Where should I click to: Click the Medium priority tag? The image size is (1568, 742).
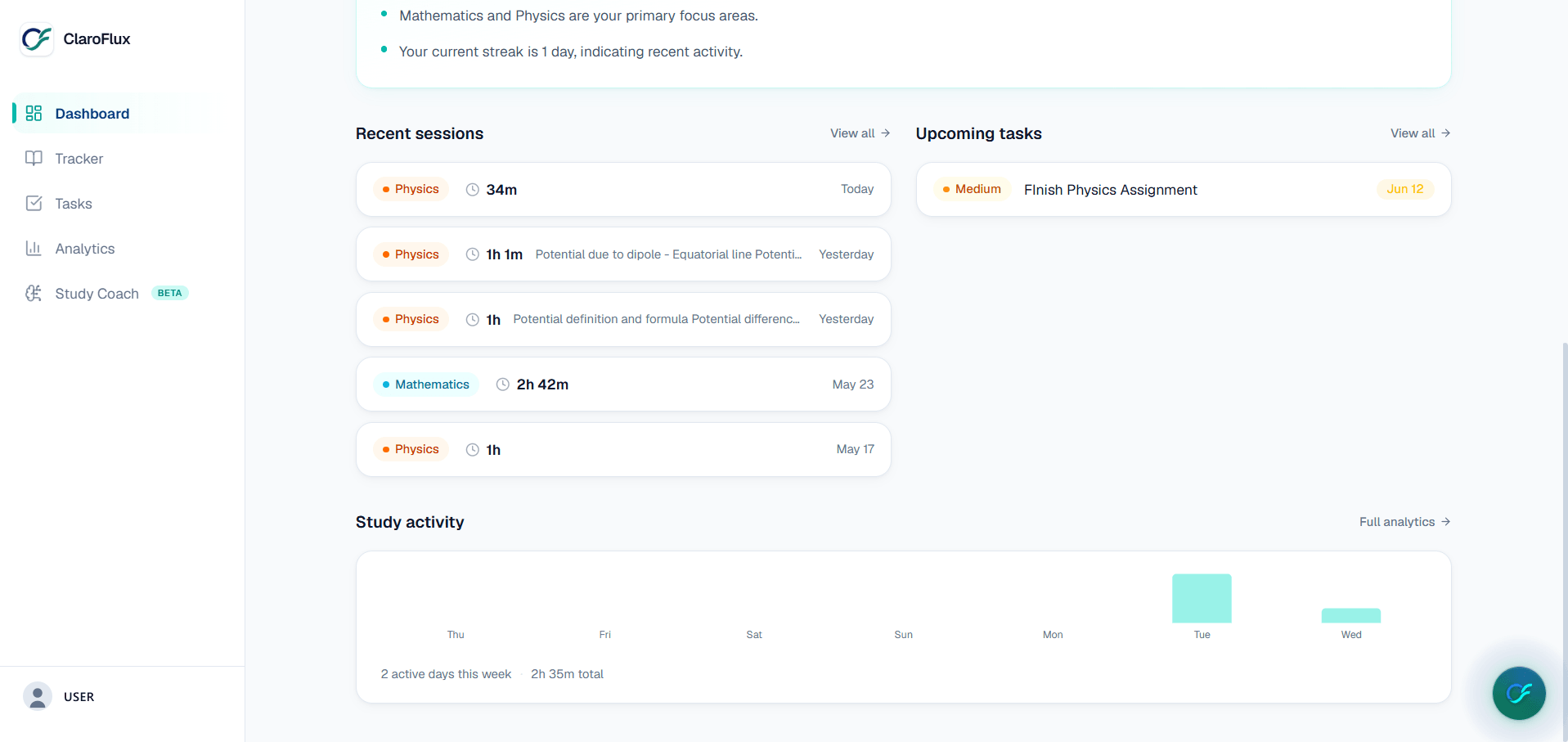tap(972, 189)
